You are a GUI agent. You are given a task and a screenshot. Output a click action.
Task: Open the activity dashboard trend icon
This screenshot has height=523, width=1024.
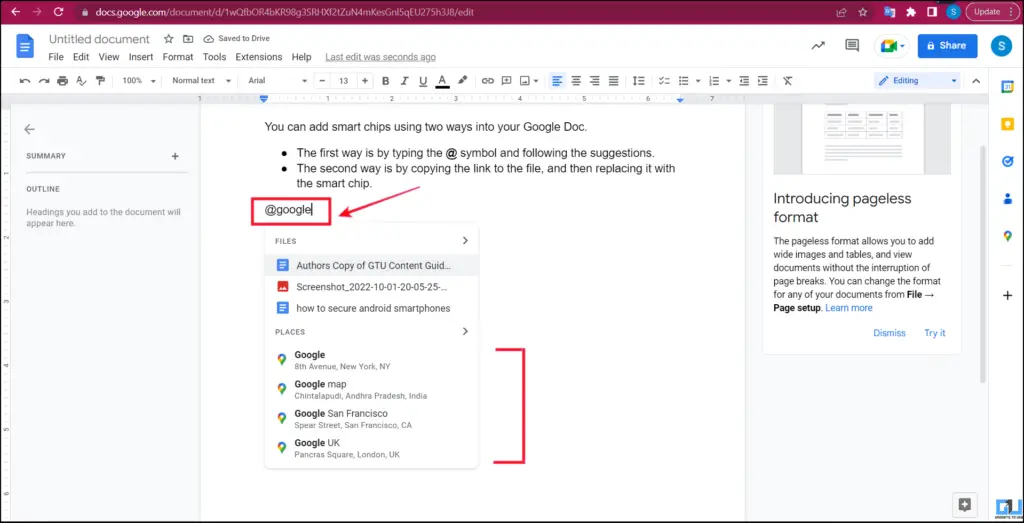pos(818,45)
